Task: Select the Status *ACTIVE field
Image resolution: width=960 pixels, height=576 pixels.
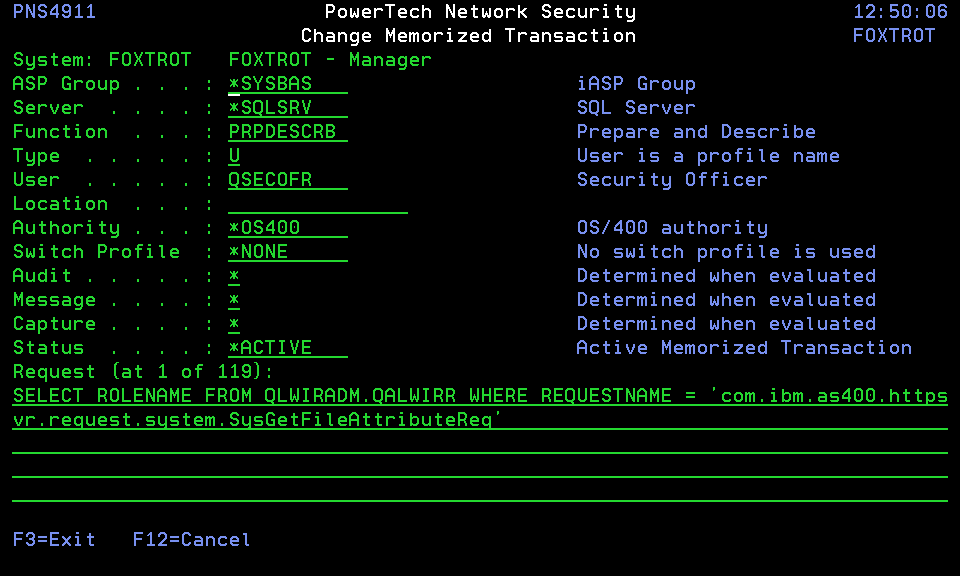Action: pos(287,348)
